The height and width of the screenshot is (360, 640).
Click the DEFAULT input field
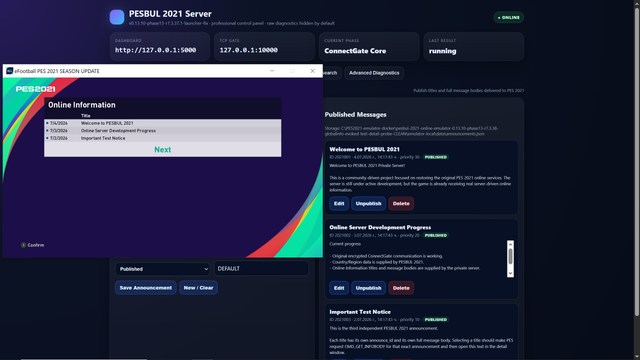(261, 269)
